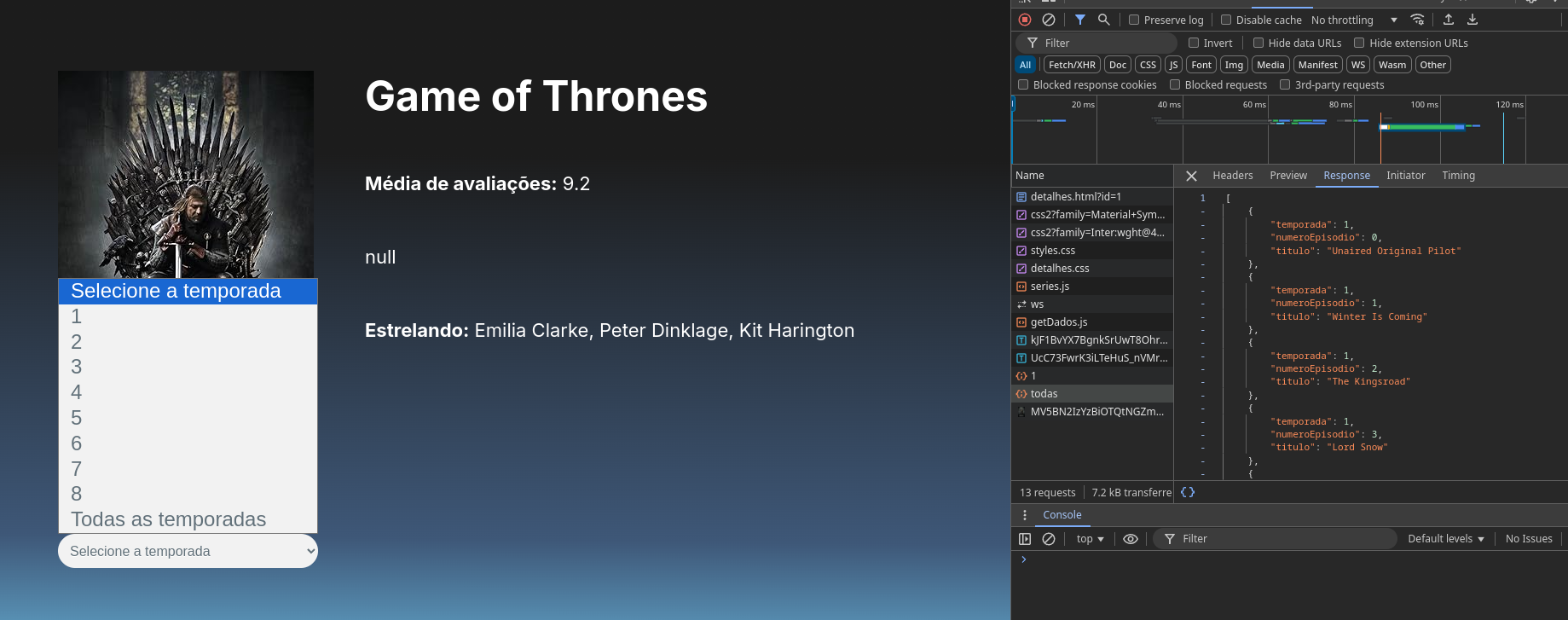Check Blocked requests option
The width and height of the screenshot is (1568, 620).
click(x=1175, y=84)
